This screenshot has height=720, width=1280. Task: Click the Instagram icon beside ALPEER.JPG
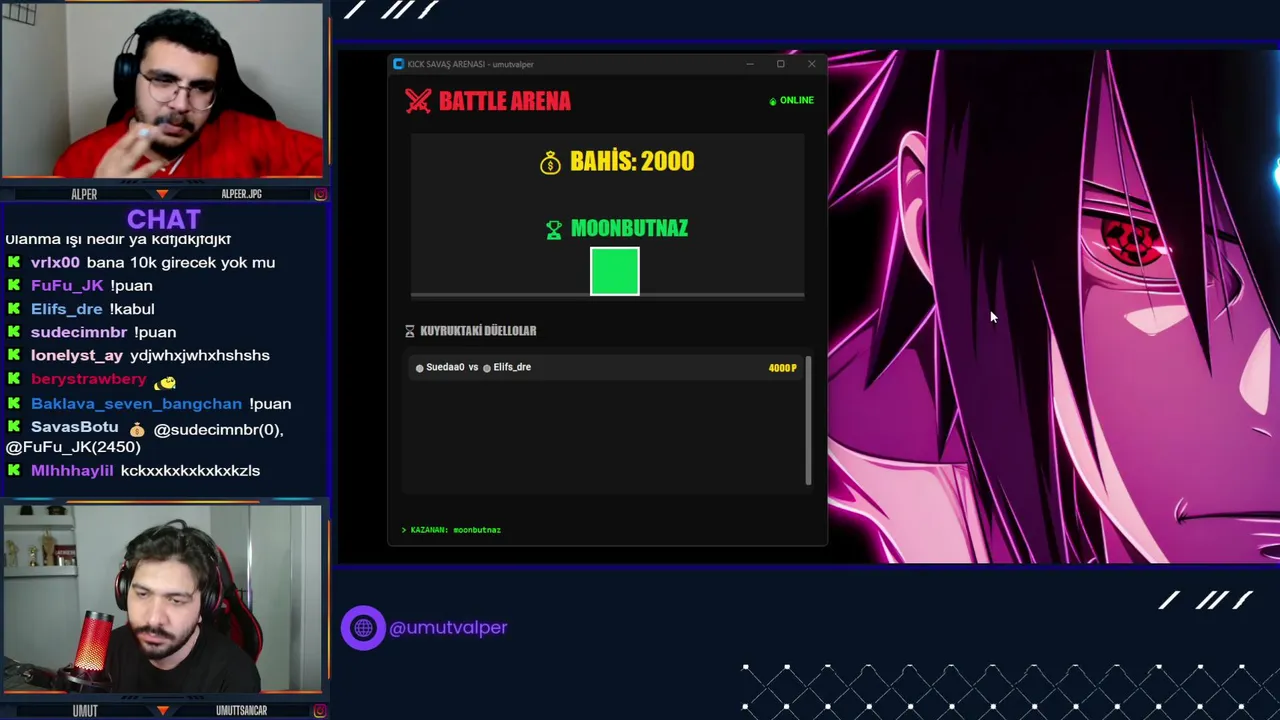pyautogui.click(x=320, y=194)
